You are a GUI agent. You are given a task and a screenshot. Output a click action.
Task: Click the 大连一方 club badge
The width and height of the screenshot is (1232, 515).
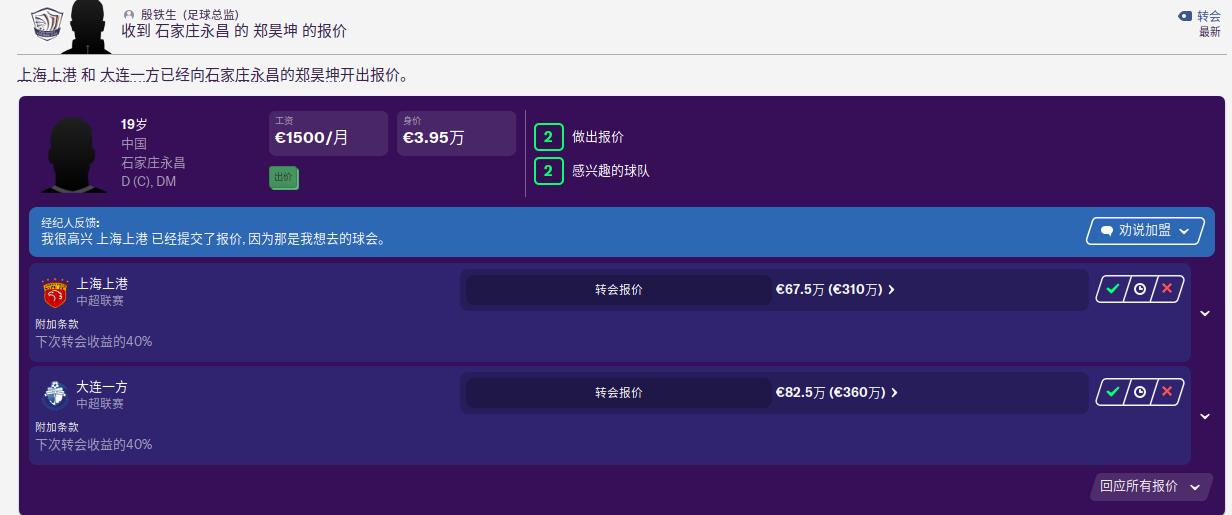point(54,394)
